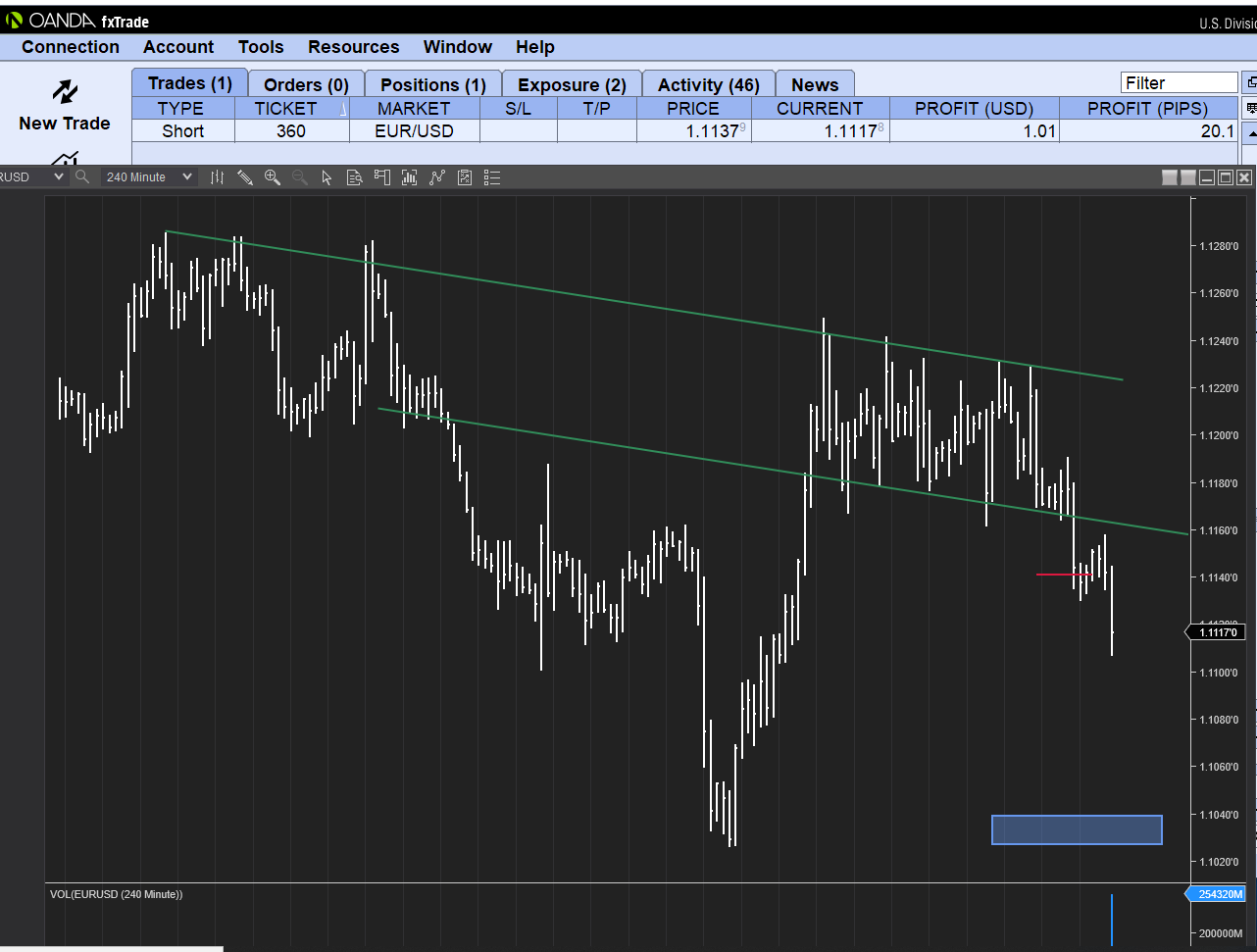
Task: Open the list options toolbar icon
Action: [492, 176]
